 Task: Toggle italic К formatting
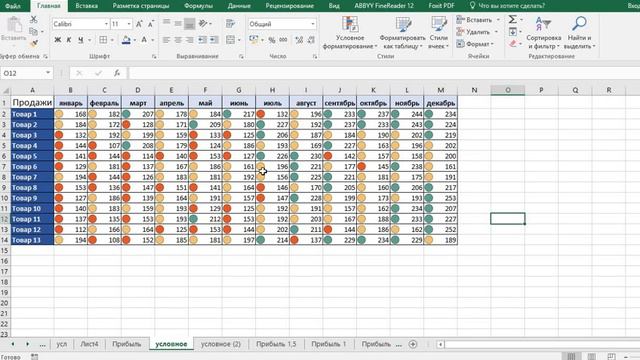[x=69, y=40]
